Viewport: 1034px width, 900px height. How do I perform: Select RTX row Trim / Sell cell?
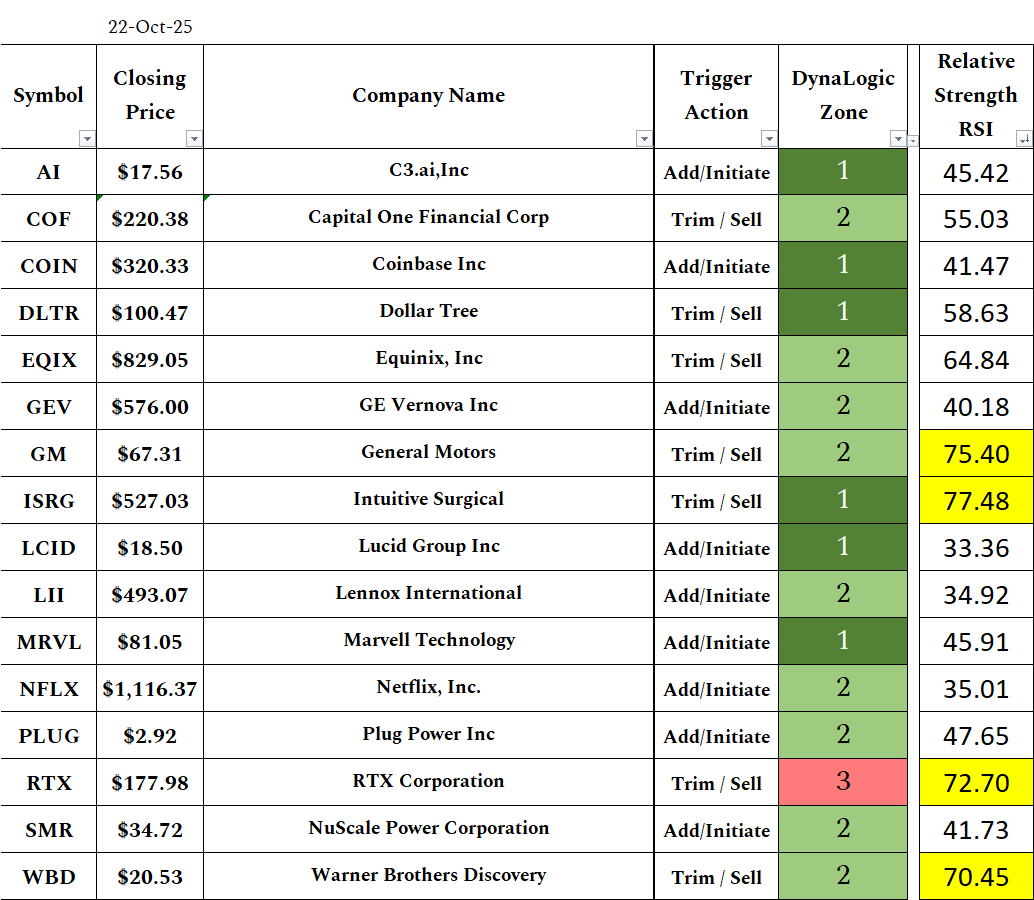[717, 783]
